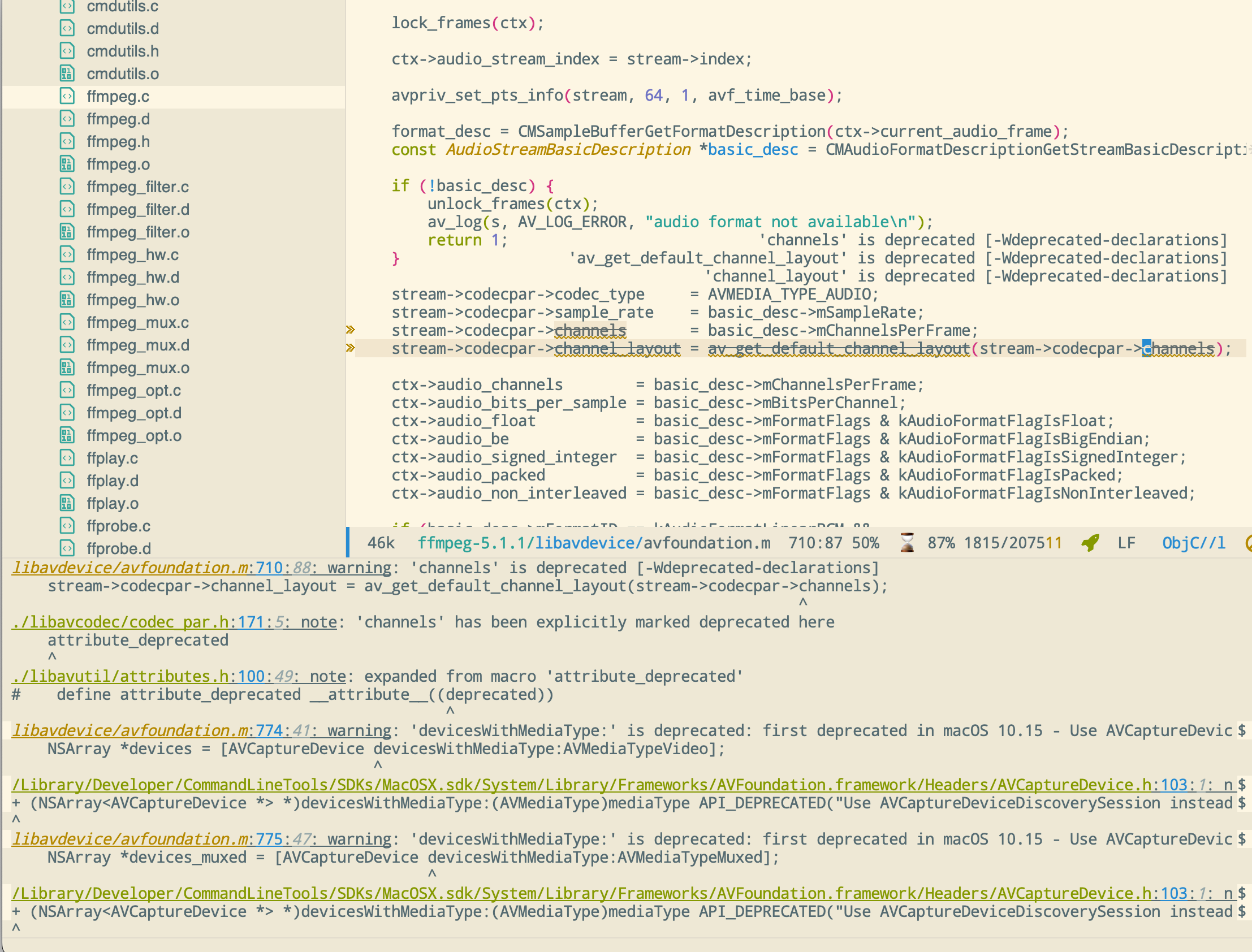The width and height of the screenshot is (1252, 952).
Task: Click the ffmpeg_hw.o binary file icon
Action: 67,300
